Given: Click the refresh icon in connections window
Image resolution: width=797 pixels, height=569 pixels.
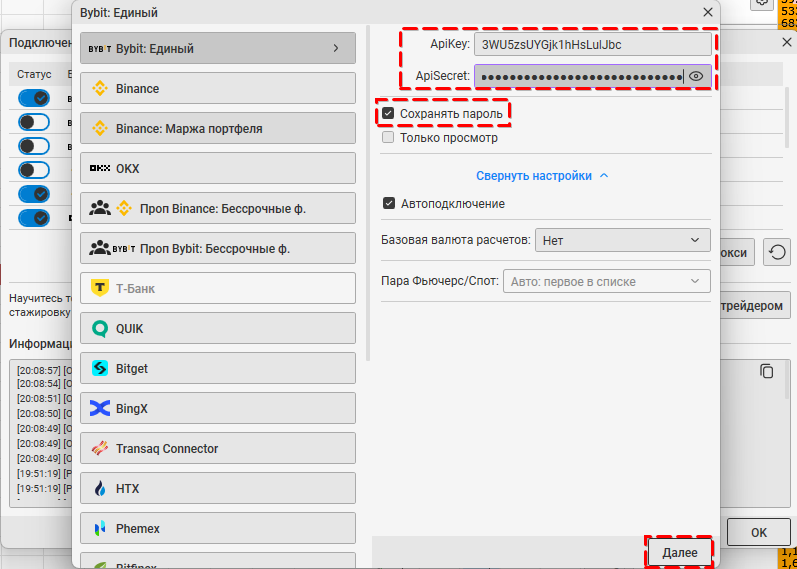Looking at the screenshot, I should coord(777,253).
